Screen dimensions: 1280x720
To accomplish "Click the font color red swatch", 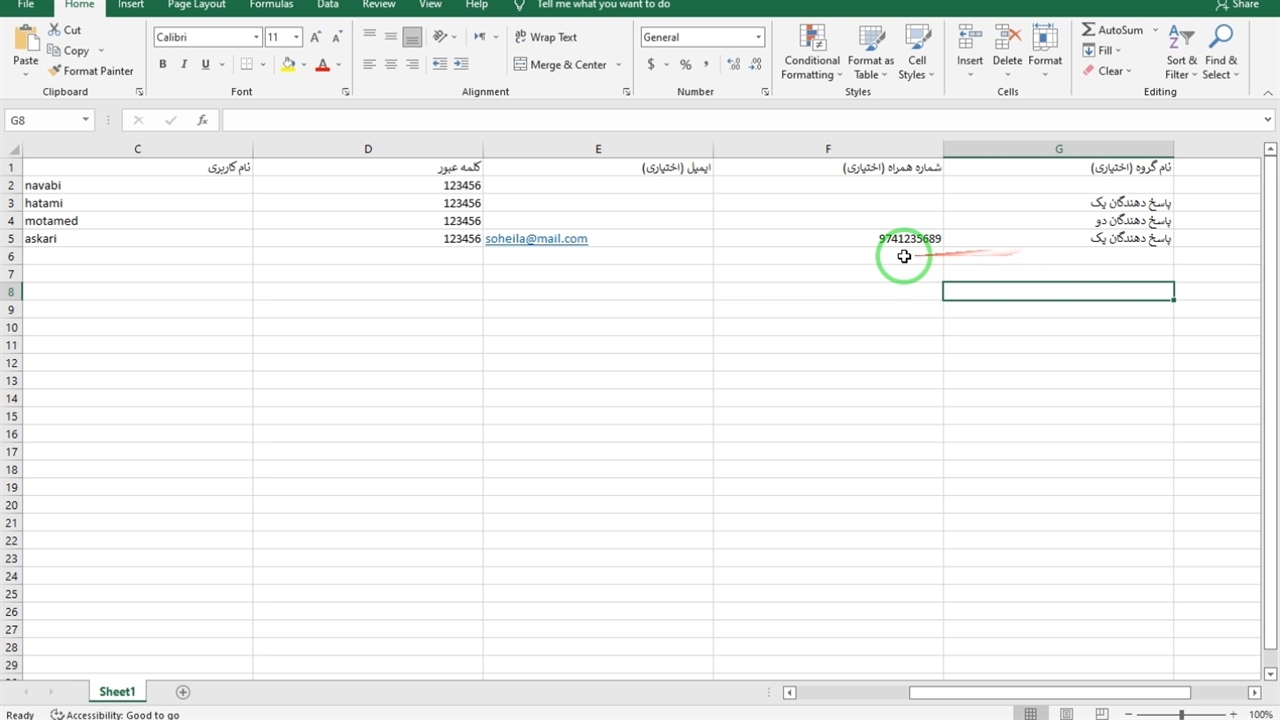I will point(322,65).
